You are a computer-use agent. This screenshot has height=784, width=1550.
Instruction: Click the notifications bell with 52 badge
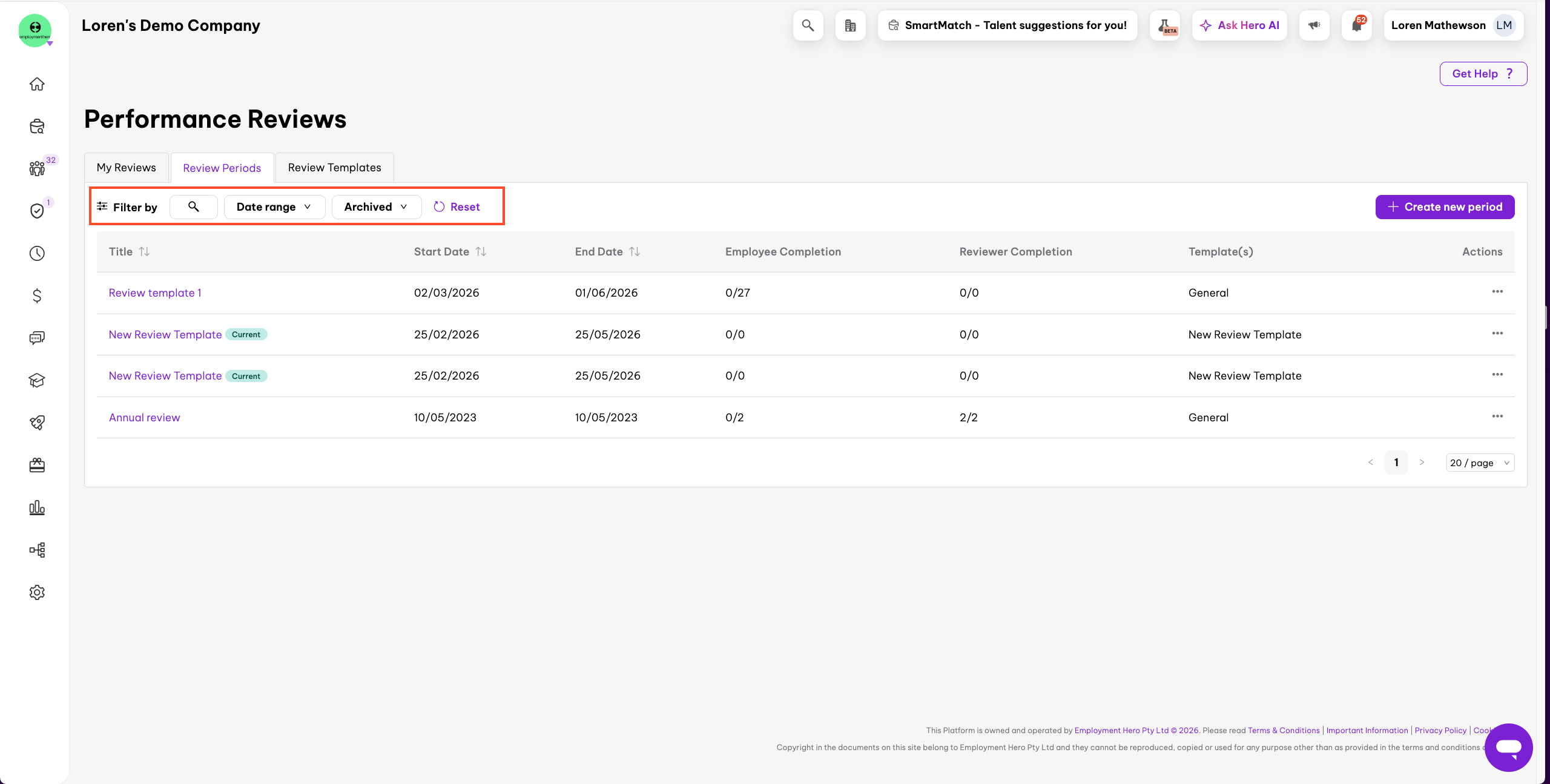click(1356, 25)
